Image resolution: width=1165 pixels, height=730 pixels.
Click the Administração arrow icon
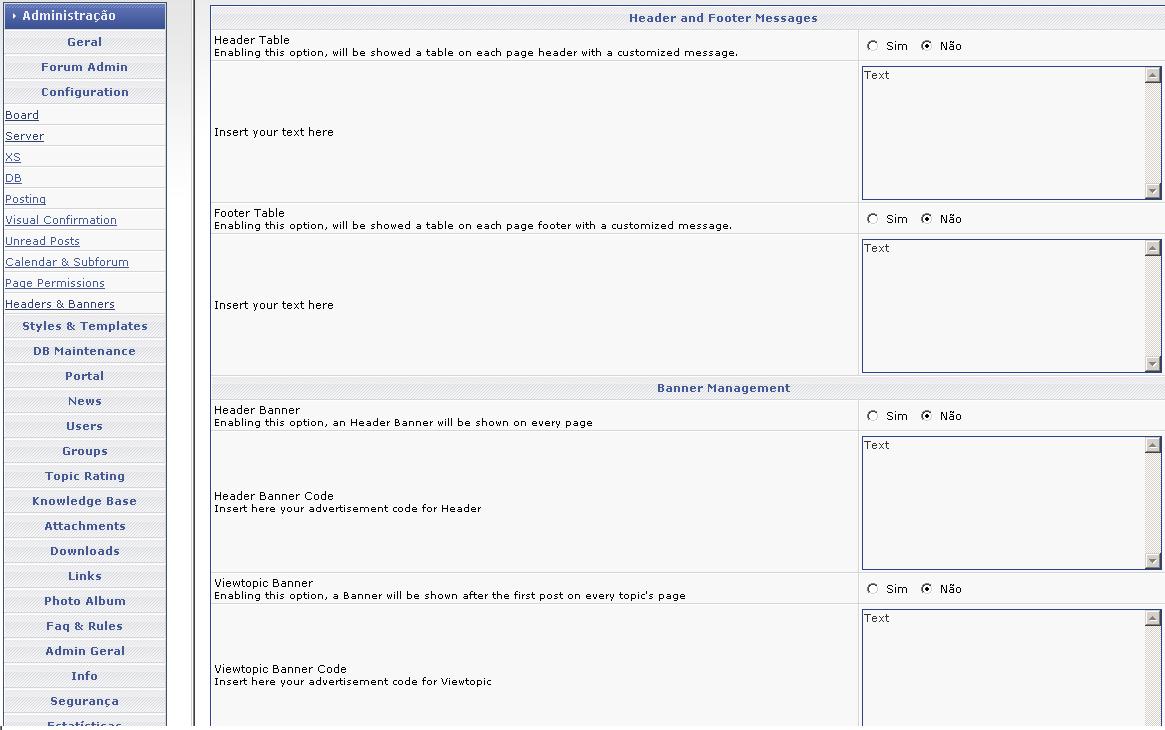(14, 16)
